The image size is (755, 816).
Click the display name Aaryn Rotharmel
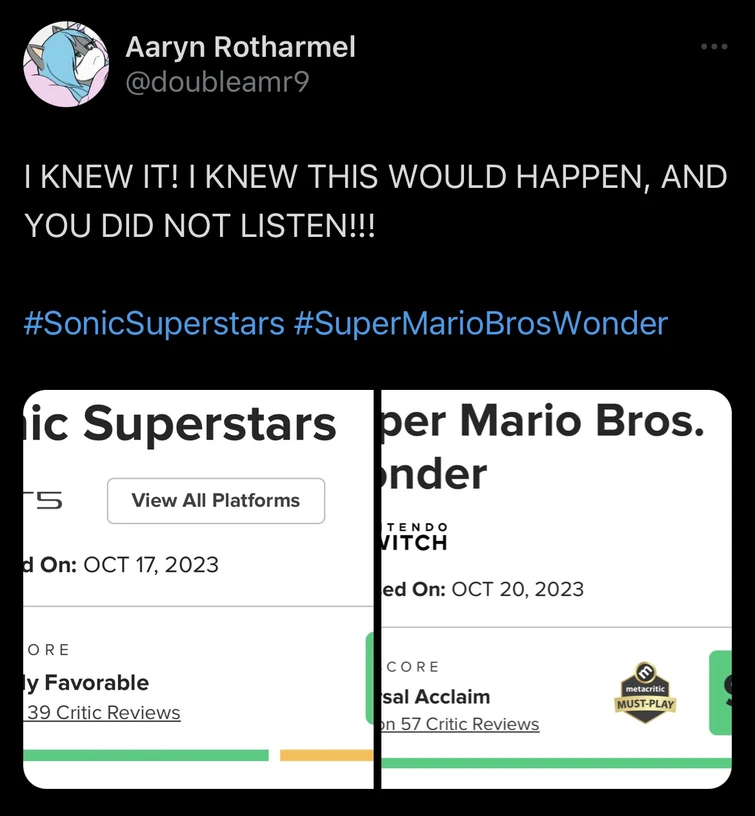(240, 47)
